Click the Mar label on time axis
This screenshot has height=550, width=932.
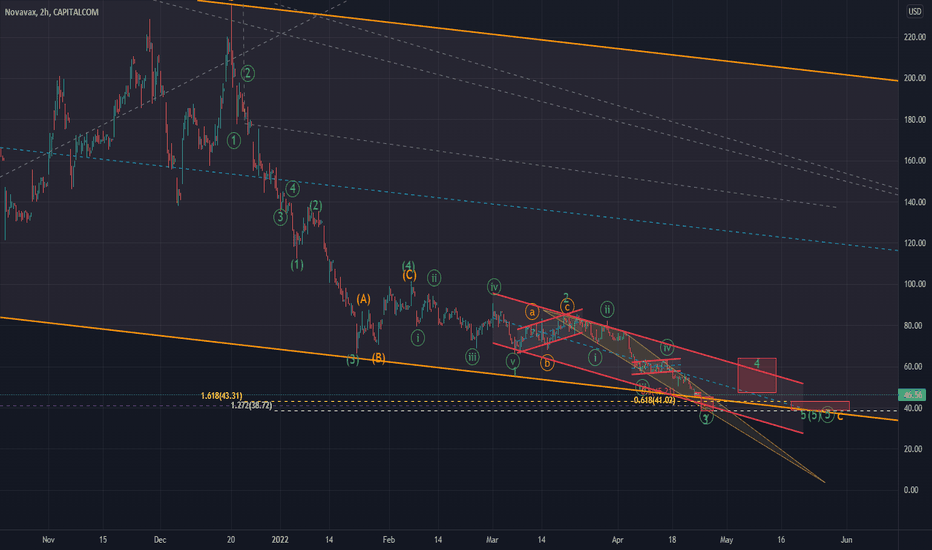492,540
